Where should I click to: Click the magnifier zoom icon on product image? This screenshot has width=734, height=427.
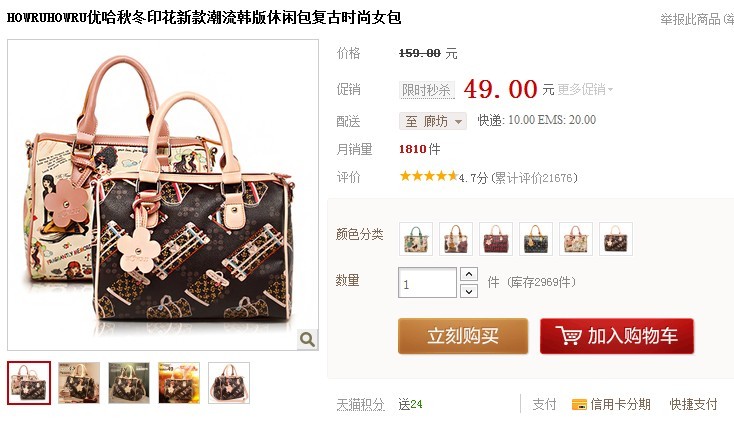(308, 339)
